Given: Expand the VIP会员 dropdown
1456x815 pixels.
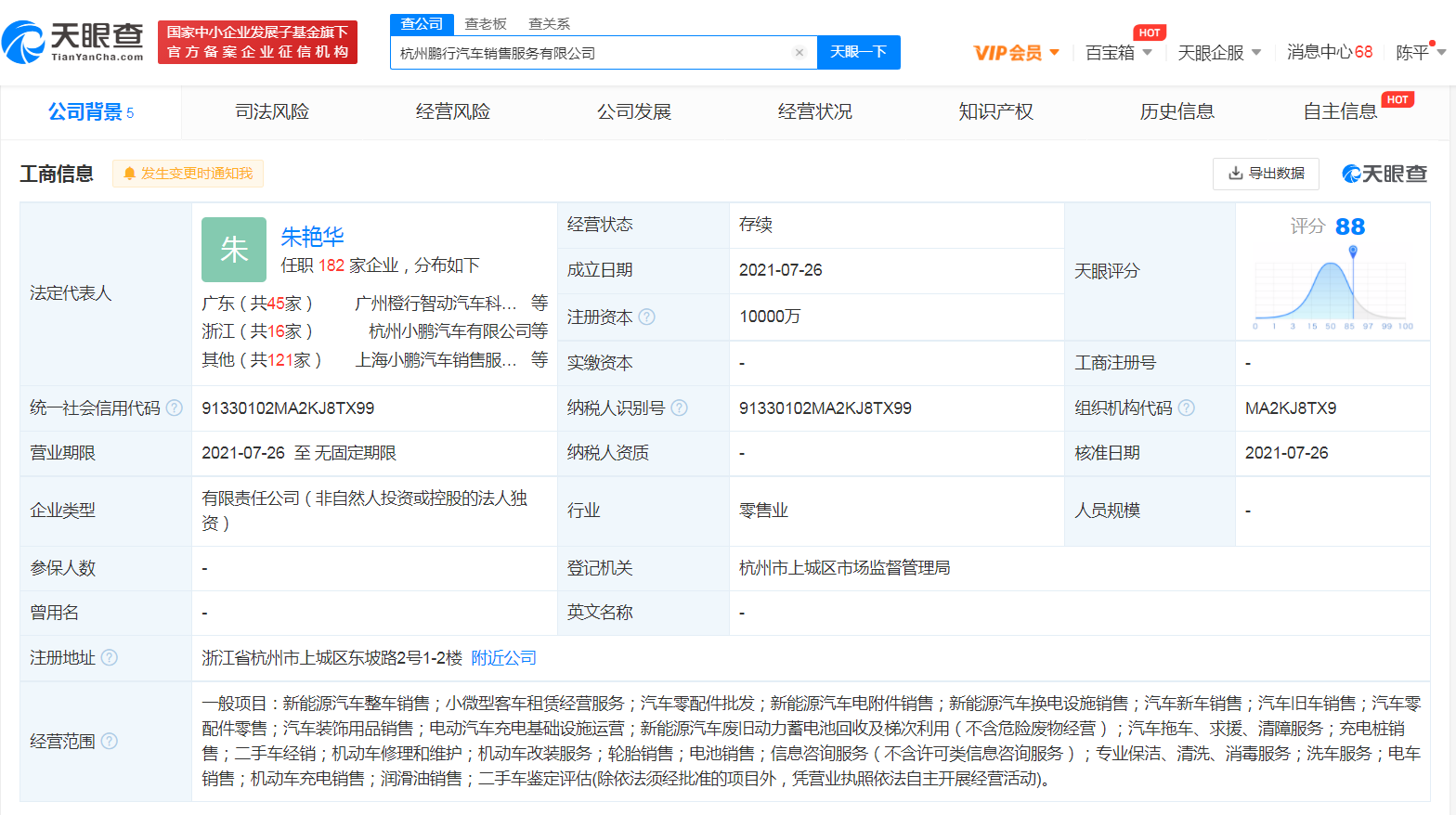Looking at the screenshot, I should (1016, 53).
